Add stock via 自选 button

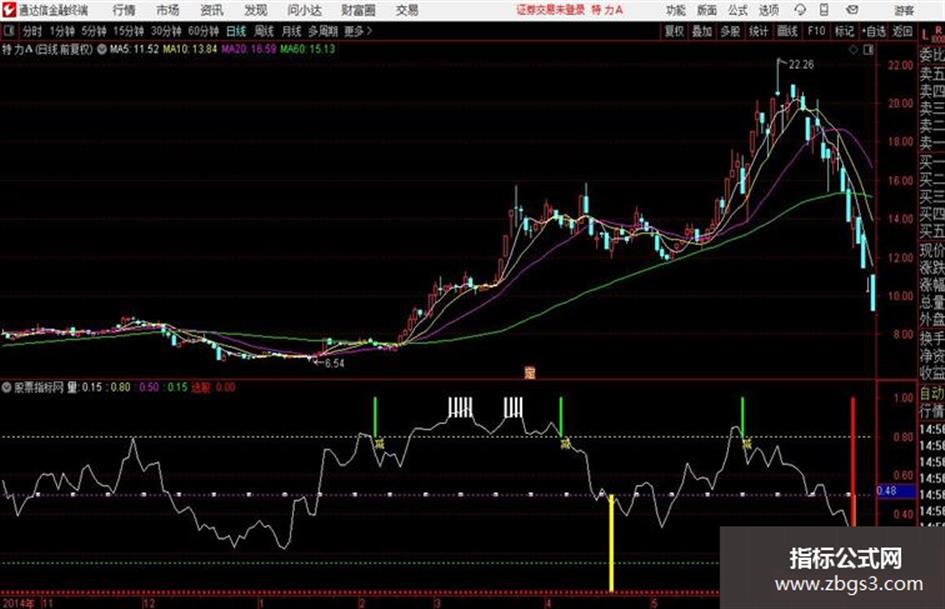(x=874, y=31)
